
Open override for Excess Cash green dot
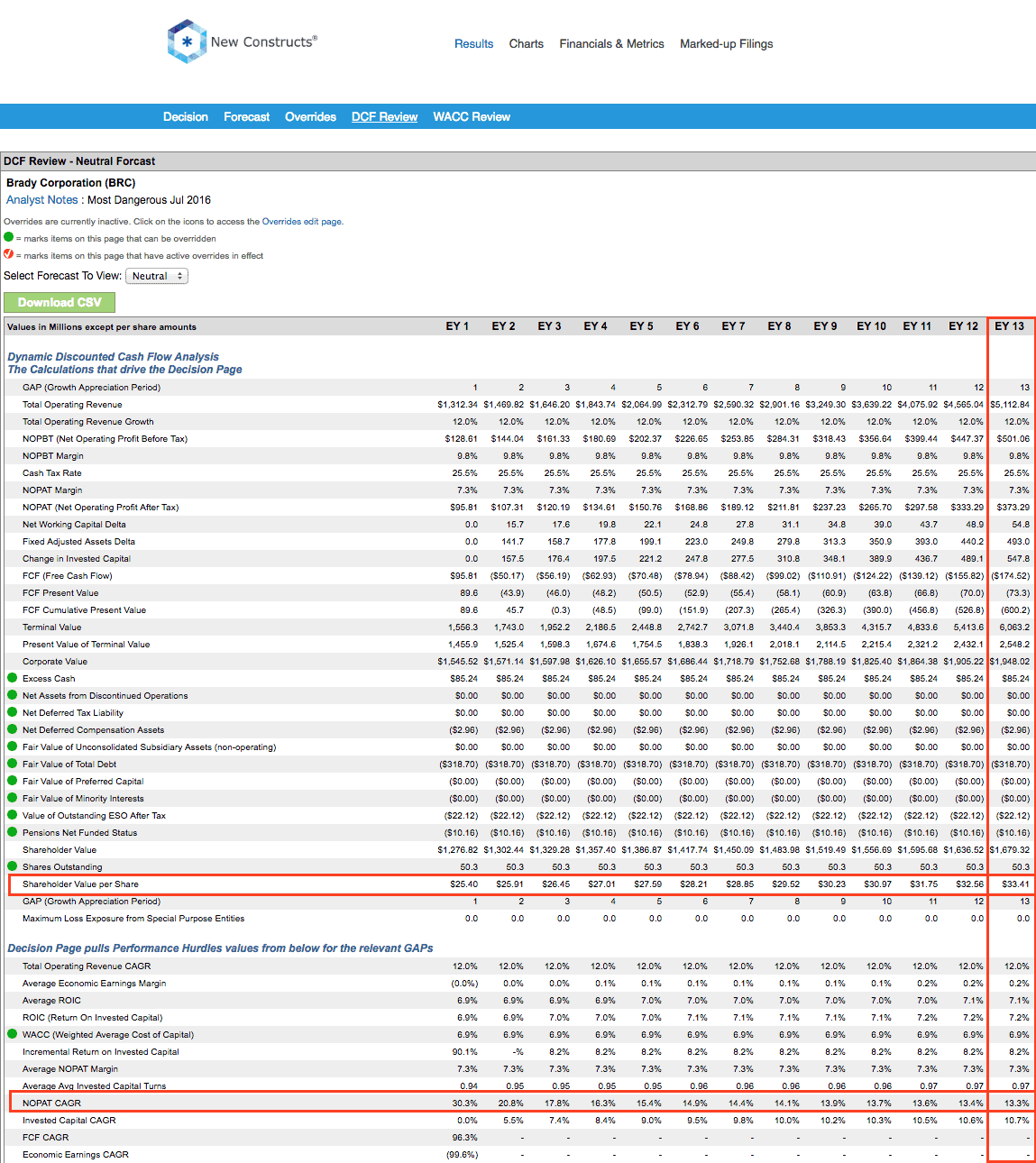coord(13,678)
